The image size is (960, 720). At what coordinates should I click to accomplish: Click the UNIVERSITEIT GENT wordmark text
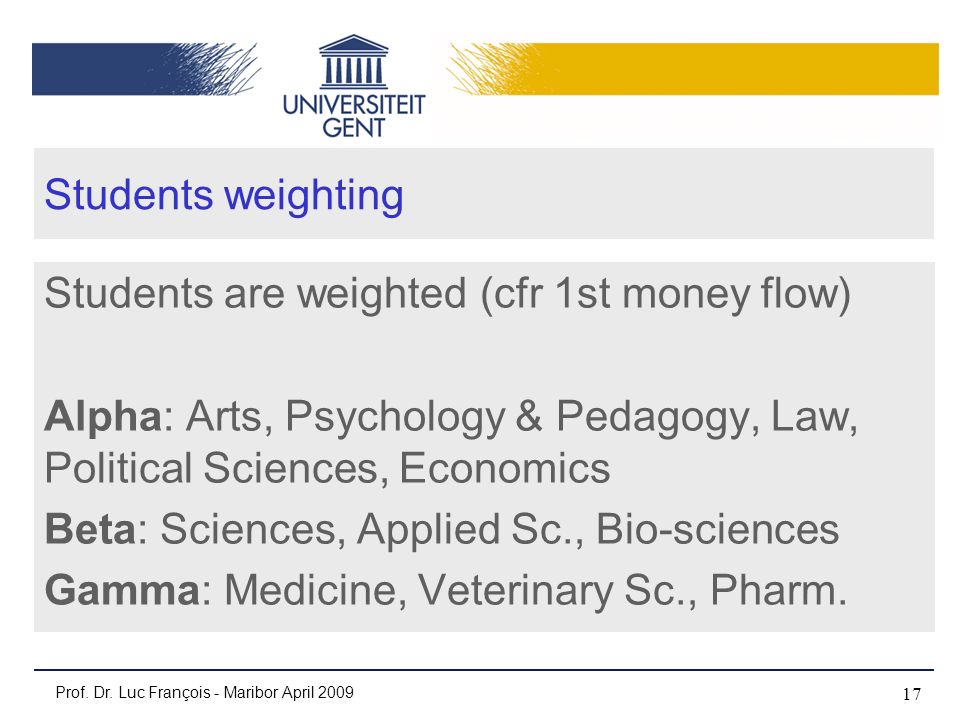click(x=354, y=116)
